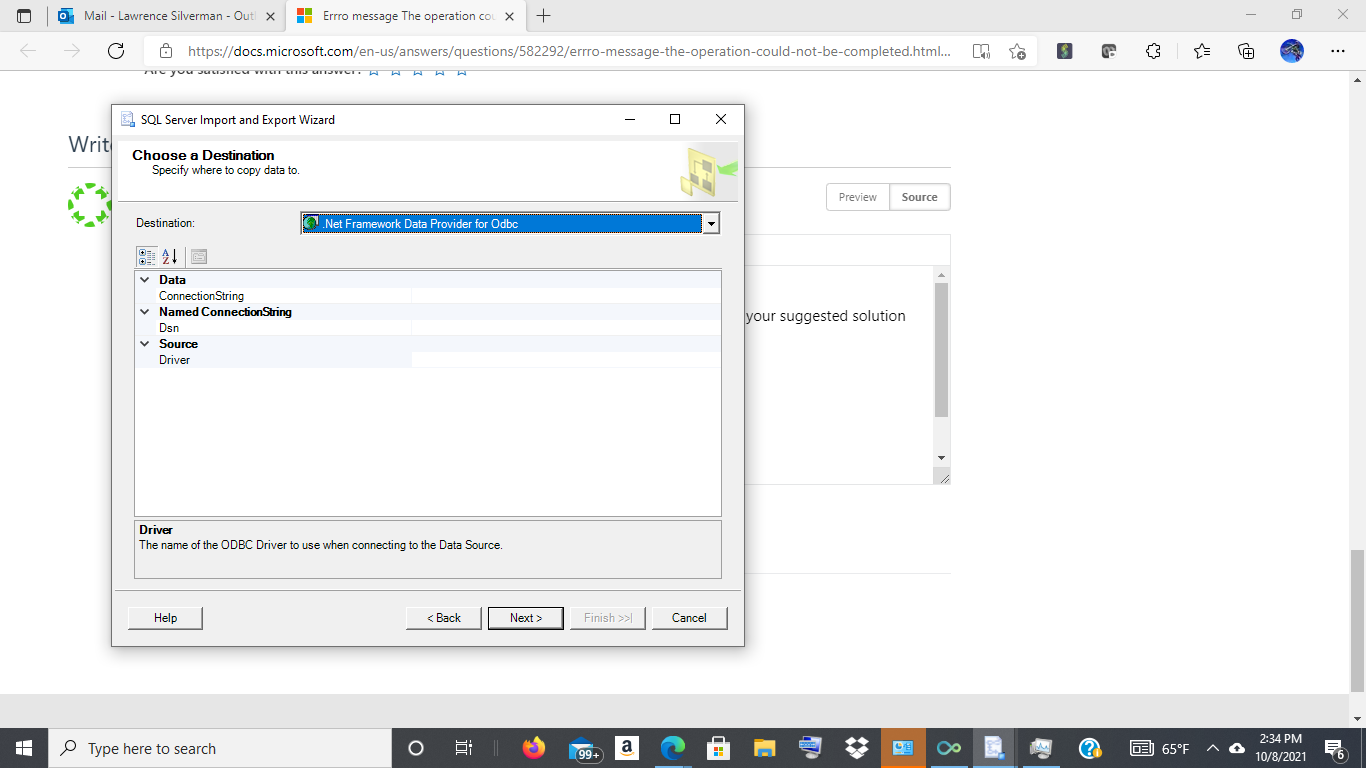Click the Property Pages icon in property grid

point(198,257)
